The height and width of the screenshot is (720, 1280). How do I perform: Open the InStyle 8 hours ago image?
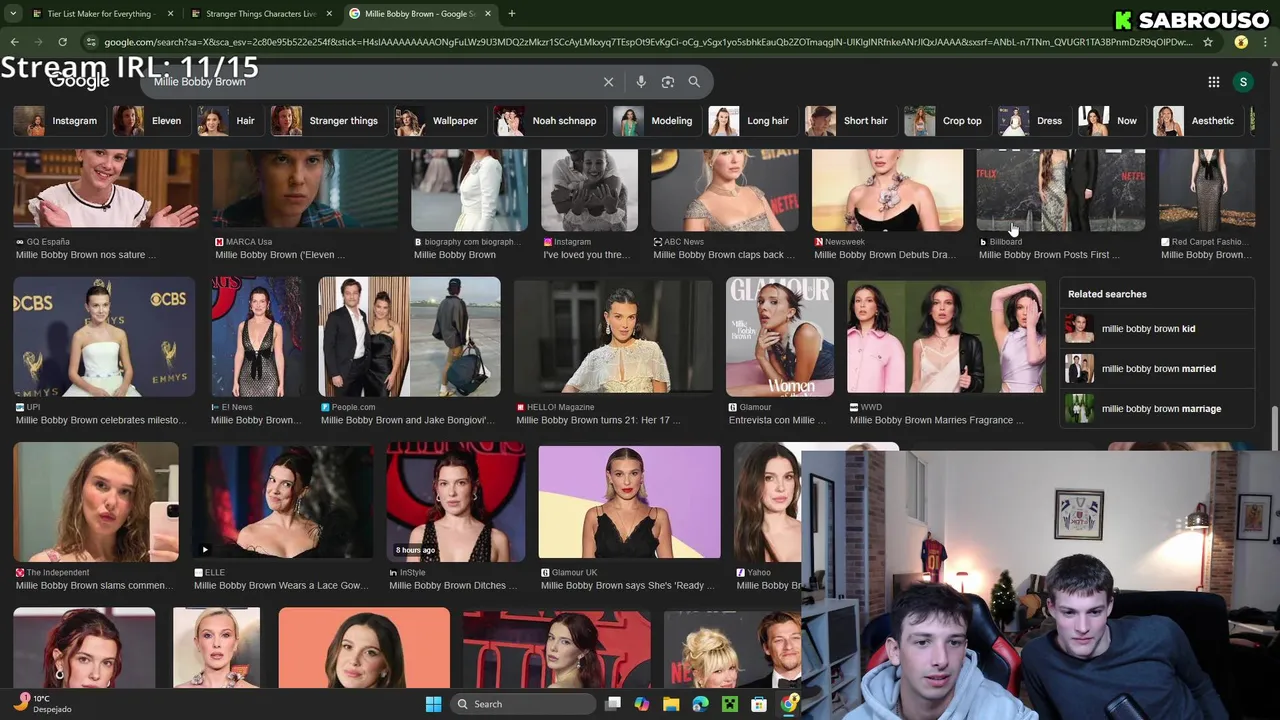coord(456,502)
